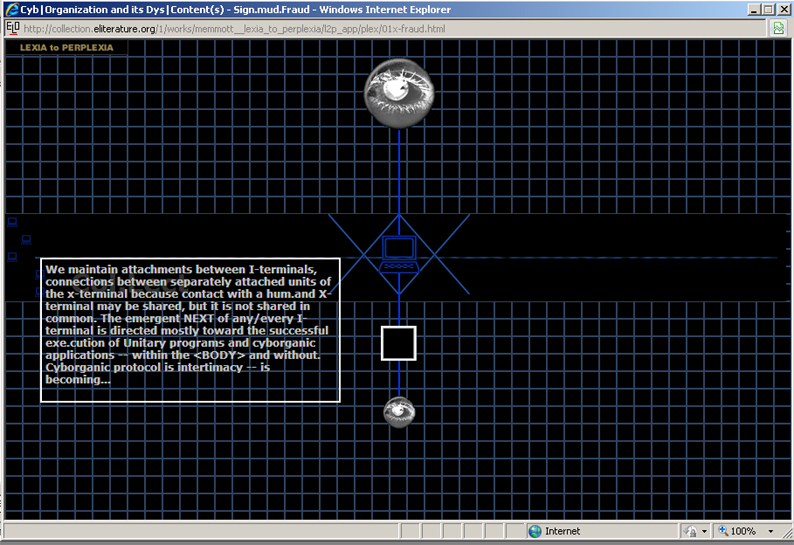Click the large eye image at top
This screenshot has width=794, height=545.
click(399, 93)
